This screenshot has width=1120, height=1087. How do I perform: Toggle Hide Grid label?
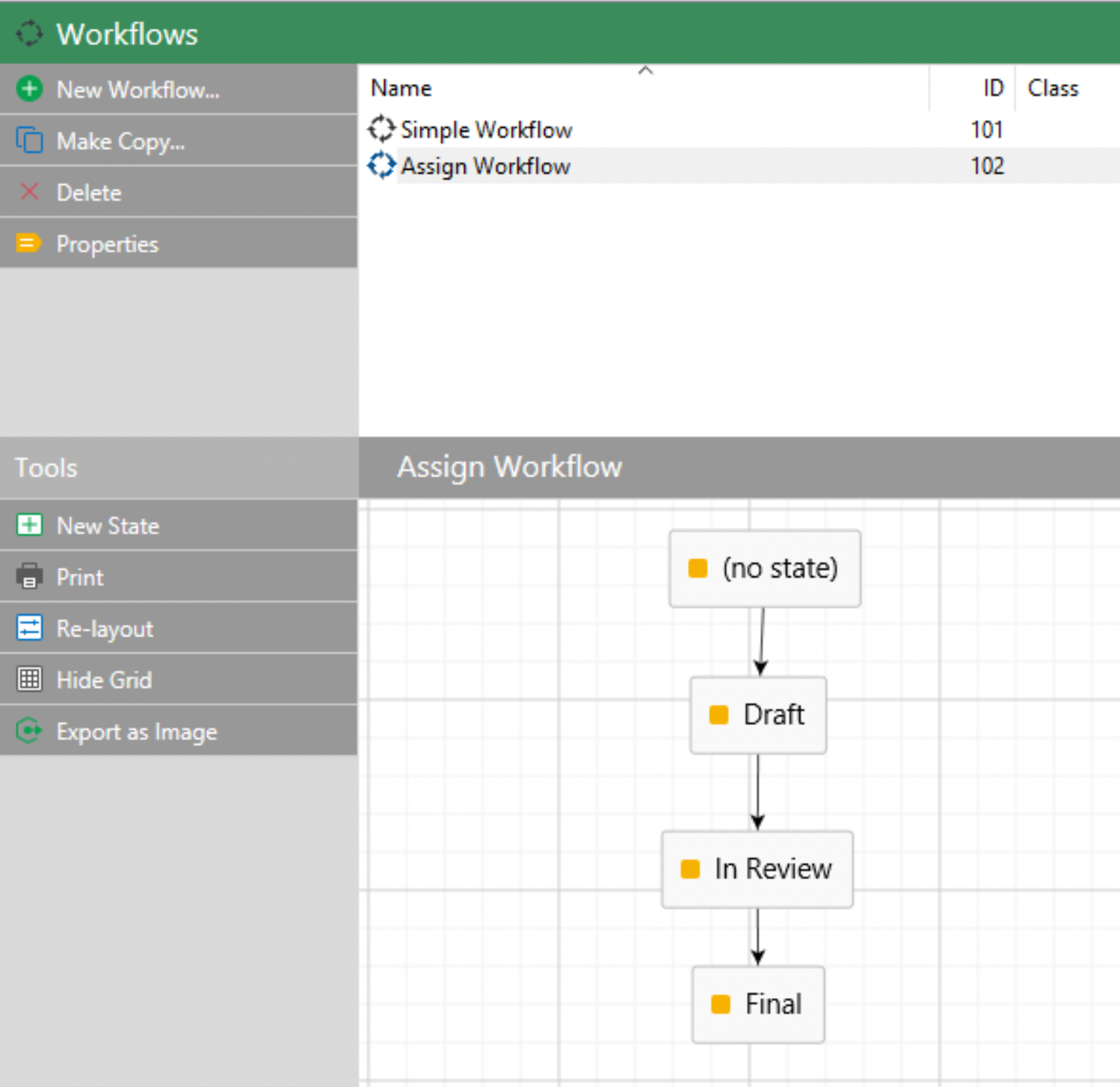(105, 680)
